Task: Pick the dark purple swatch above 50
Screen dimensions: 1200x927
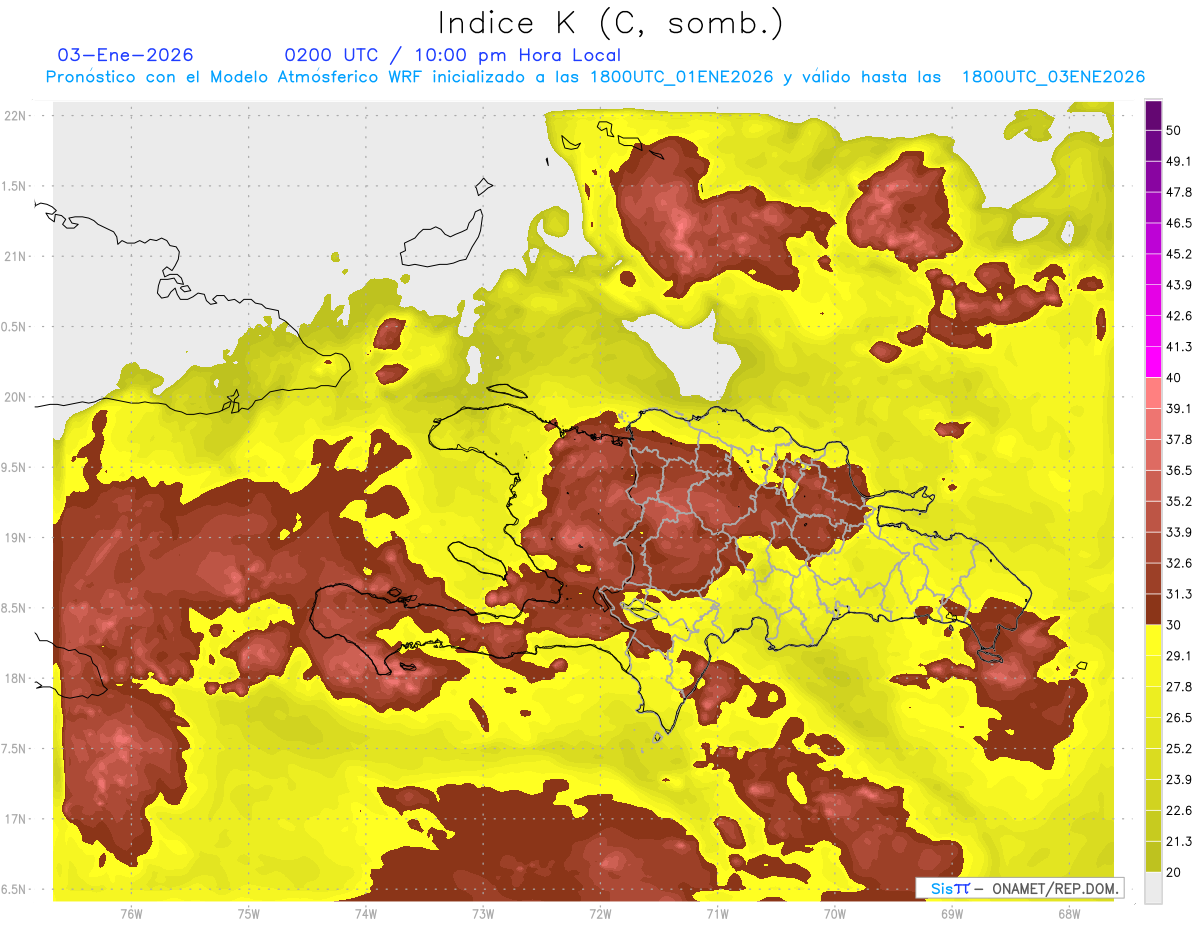Action: (x=1153, y=116)
